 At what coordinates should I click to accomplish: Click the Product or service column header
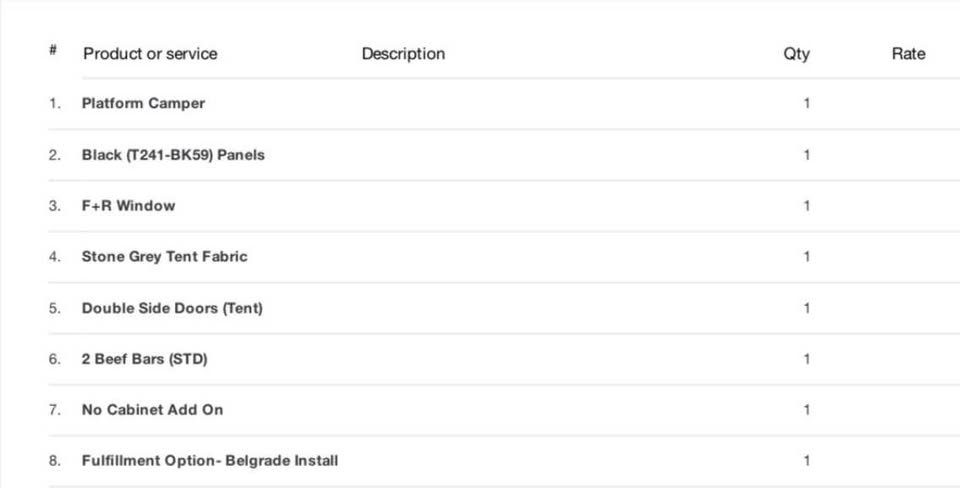point(150,54)
